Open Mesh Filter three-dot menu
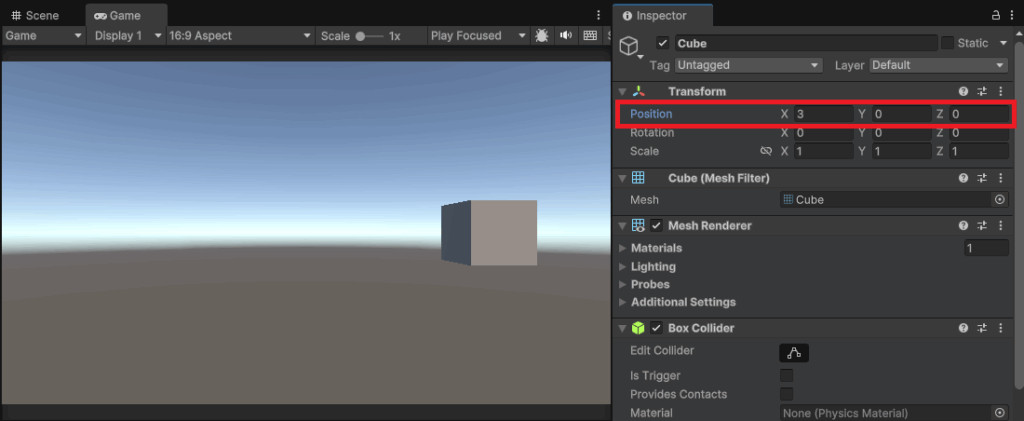Screen dimensions: 1024x421 (x=1000, y=178)
